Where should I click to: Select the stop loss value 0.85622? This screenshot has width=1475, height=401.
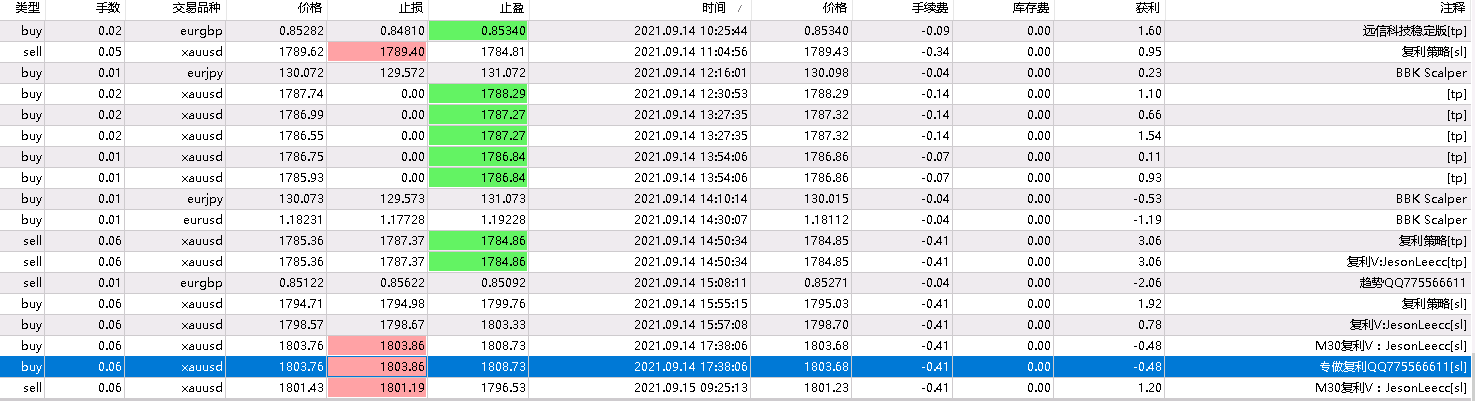[403, 282]
